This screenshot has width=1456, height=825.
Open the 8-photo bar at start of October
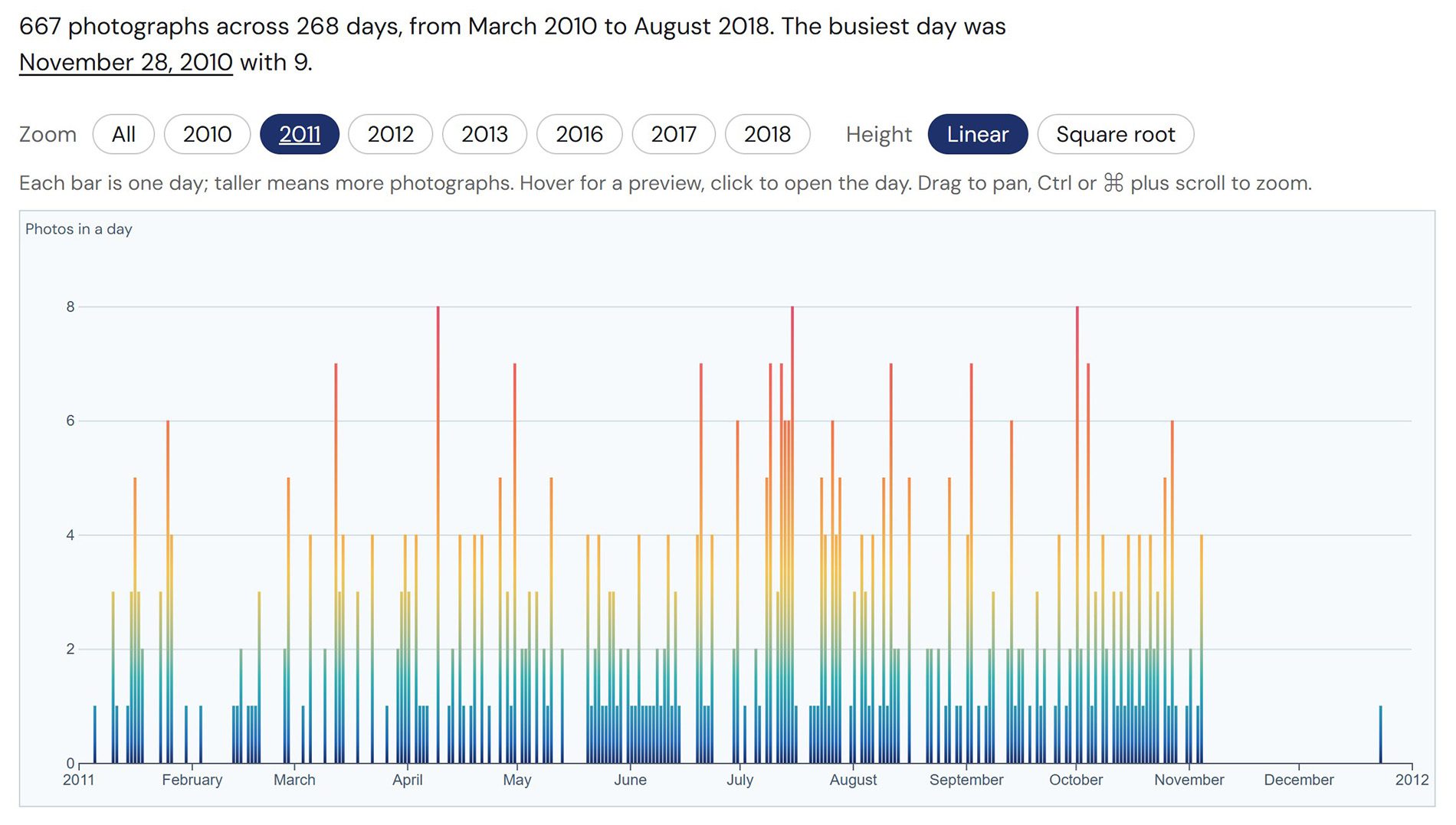1077,534
